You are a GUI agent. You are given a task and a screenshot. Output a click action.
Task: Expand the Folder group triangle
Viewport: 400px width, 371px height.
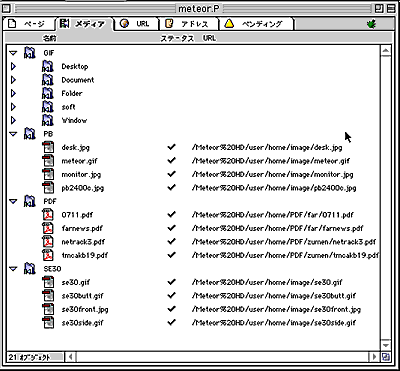tap(13, 93)
